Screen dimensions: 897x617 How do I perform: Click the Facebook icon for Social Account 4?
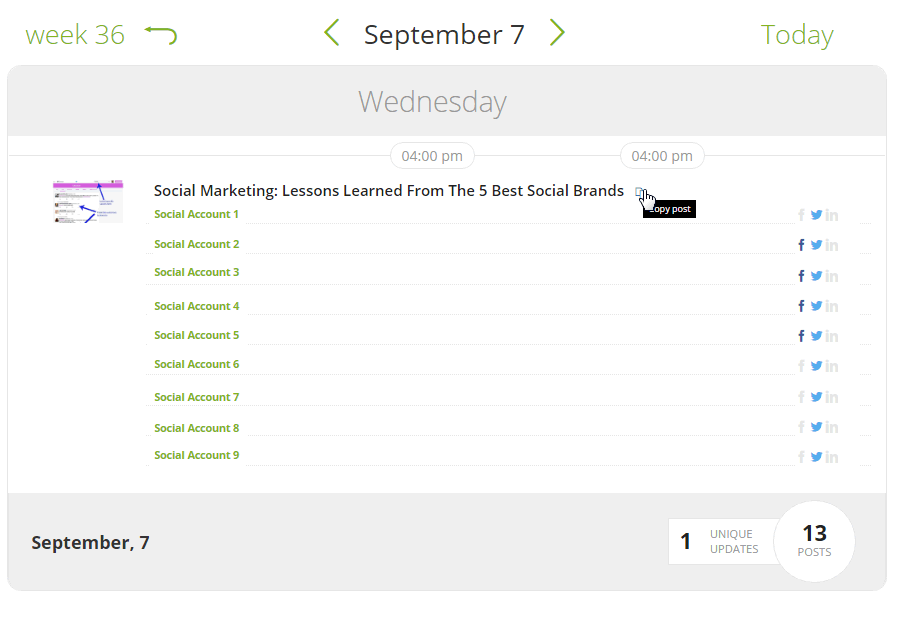[x=801, y=307]
